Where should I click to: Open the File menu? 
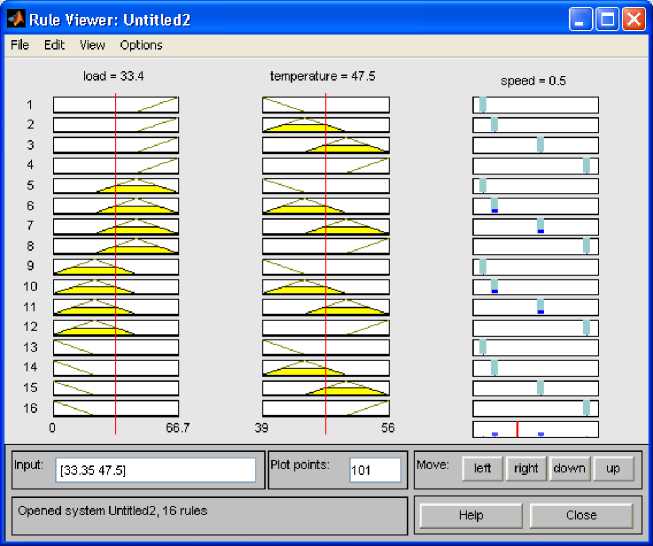point(20,45)
